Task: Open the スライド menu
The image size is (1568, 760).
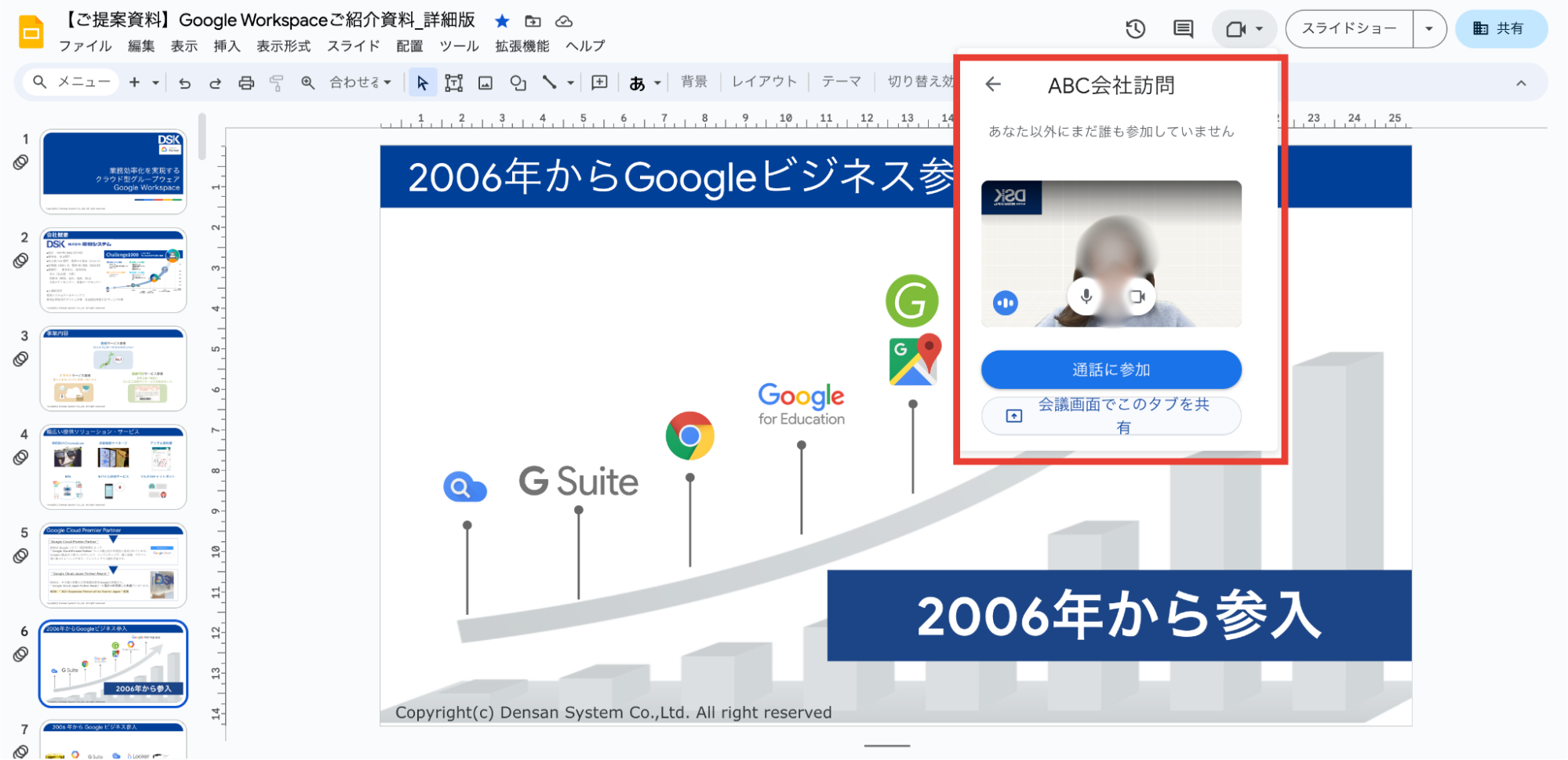Action: pyautogui.click(x=354, y=46)
